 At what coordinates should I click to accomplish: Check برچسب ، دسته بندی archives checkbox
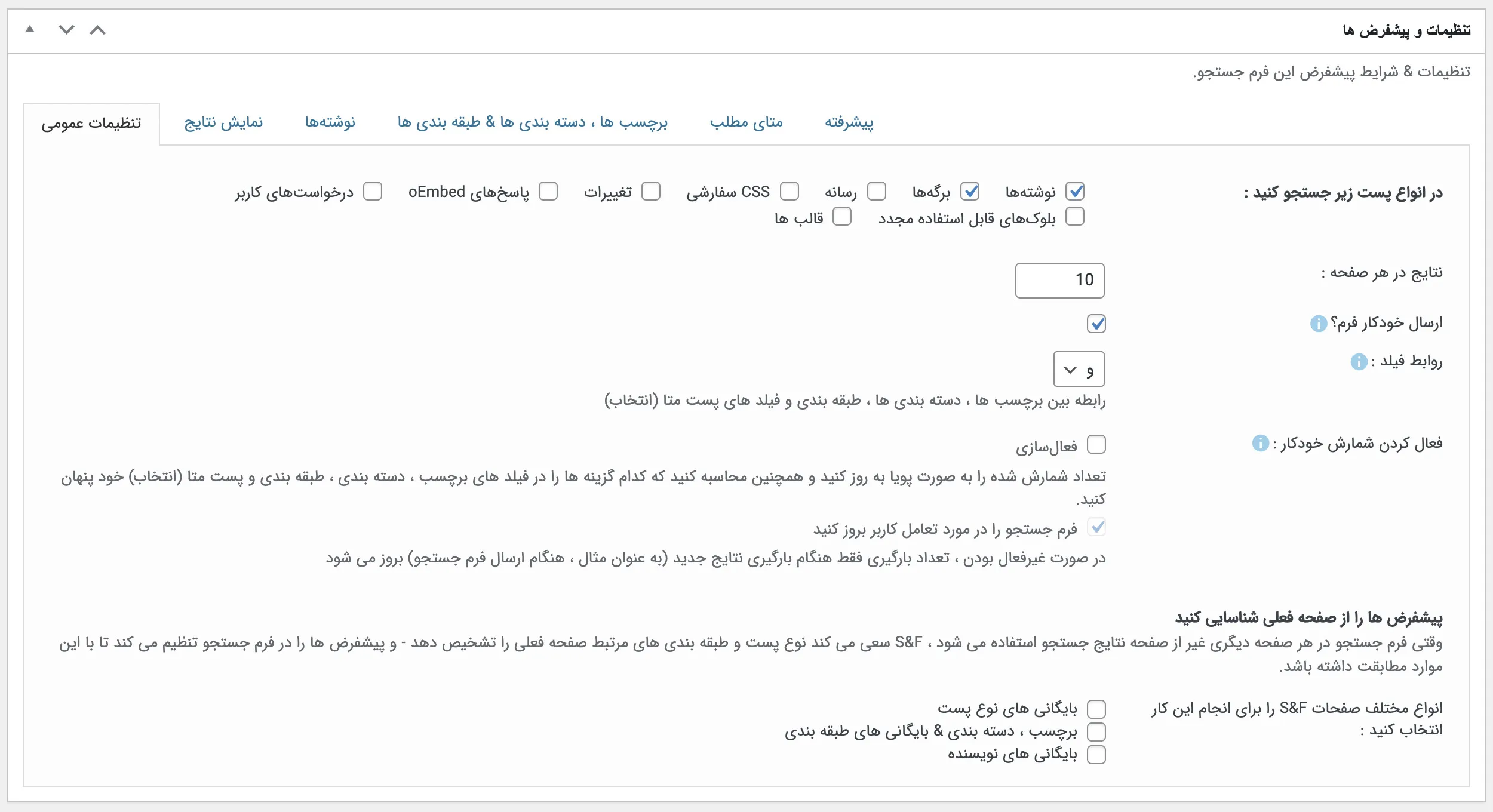click(x=1096, y=732)
